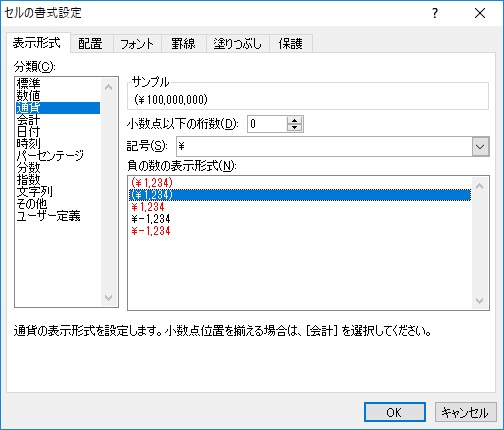The height and width of the screenshot is (430, 504).
Task: Select 標準 in the category list
Action: [x=58, y=84]
